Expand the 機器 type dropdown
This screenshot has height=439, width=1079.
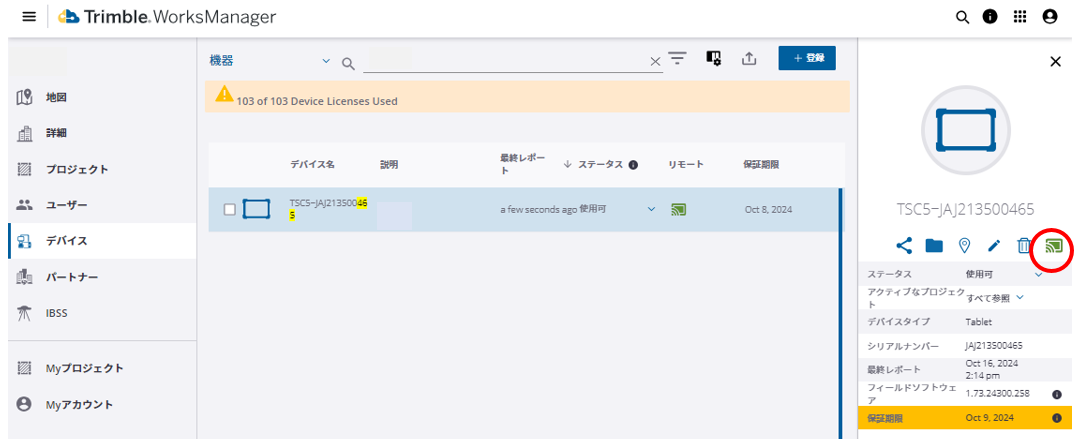click(325, 62)
